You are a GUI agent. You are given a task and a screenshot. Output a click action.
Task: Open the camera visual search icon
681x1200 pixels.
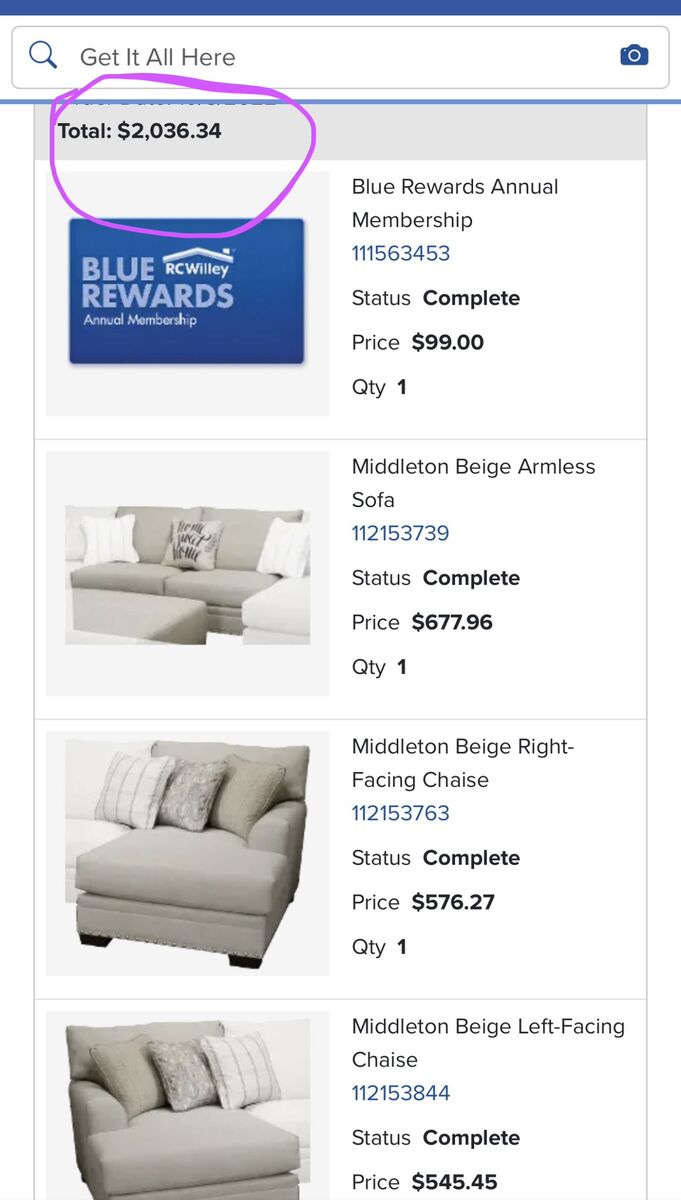pos(634,56)
